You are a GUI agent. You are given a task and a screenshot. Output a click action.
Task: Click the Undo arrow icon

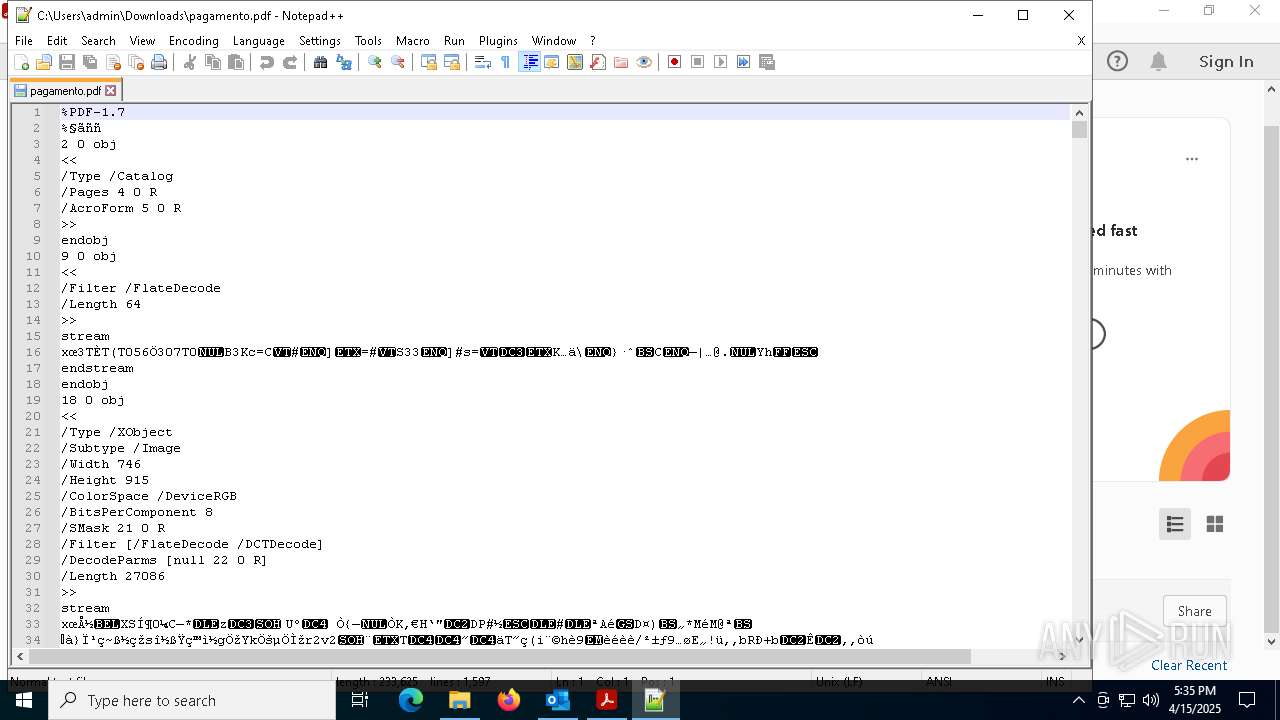click(267, 62)
